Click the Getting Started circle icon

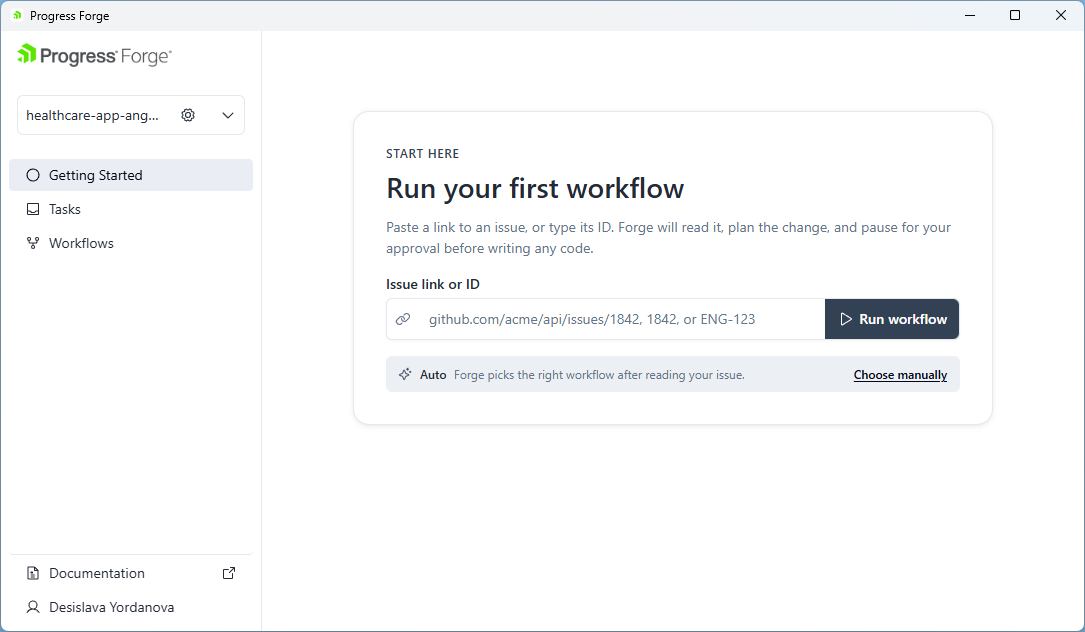tap(33, 175)
